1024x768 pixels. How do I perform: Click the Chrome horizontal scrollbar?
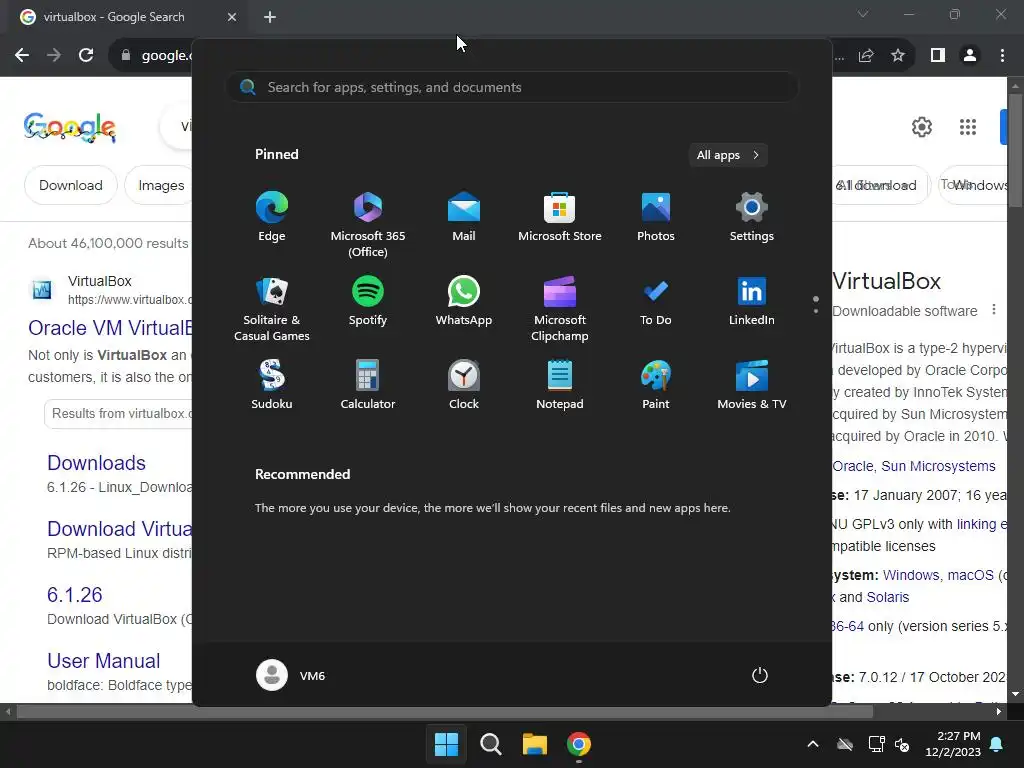coord(445,711)
